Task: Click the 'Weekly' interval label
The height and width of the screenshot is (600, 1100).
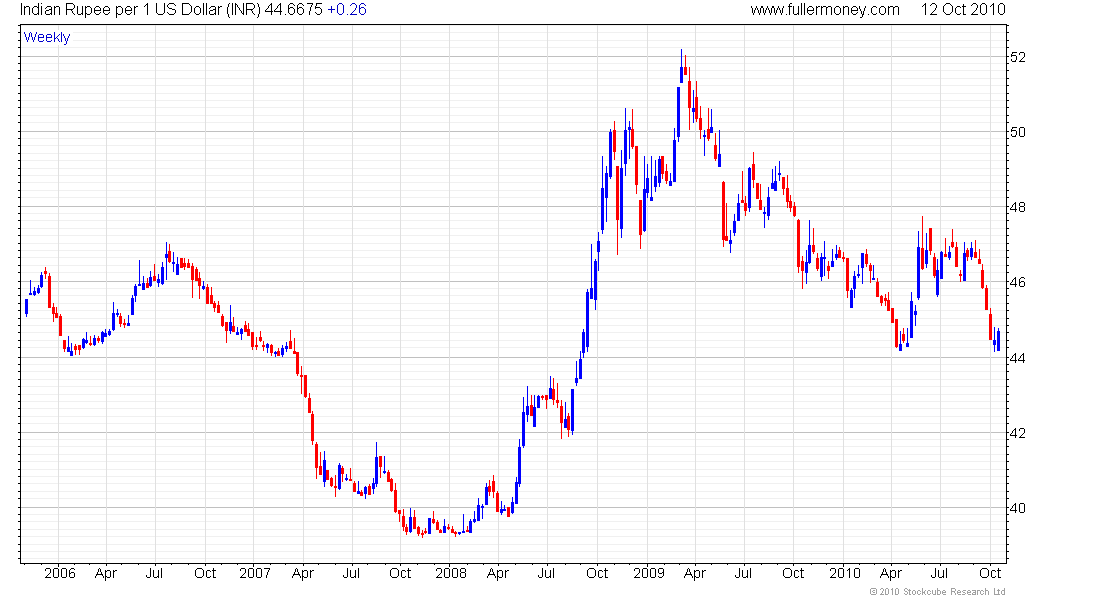Action: pos(47,37)
